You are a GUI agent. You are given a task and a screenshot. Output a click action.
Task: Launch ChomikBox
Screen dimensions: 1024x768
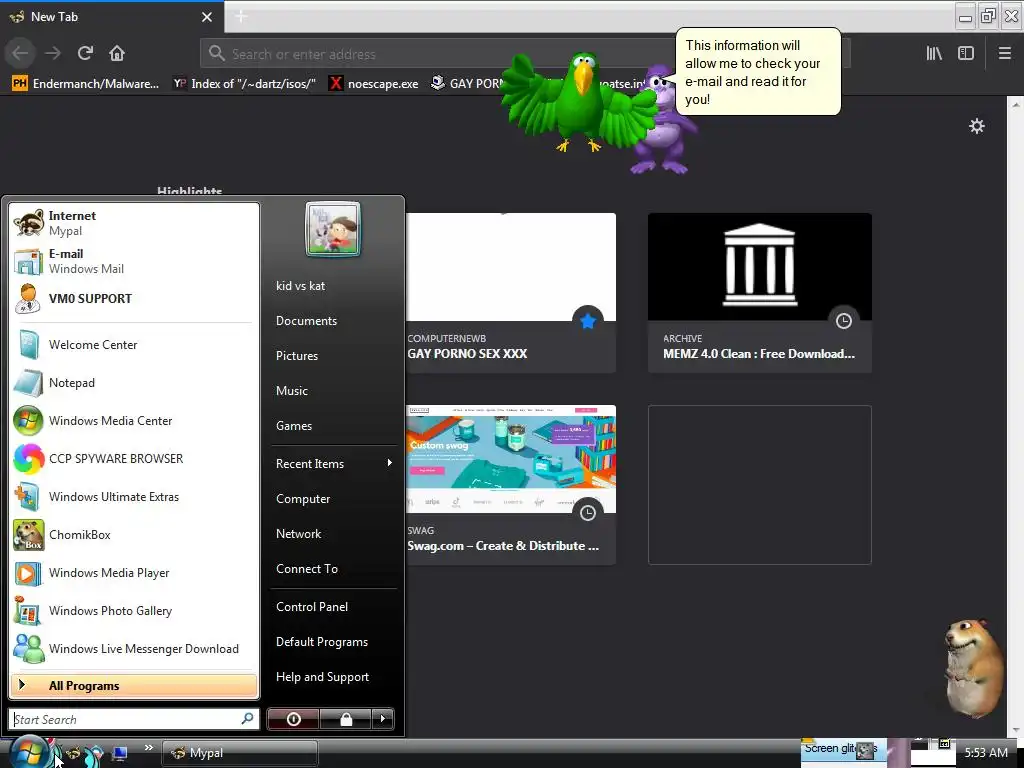click(x=134, y=535)
